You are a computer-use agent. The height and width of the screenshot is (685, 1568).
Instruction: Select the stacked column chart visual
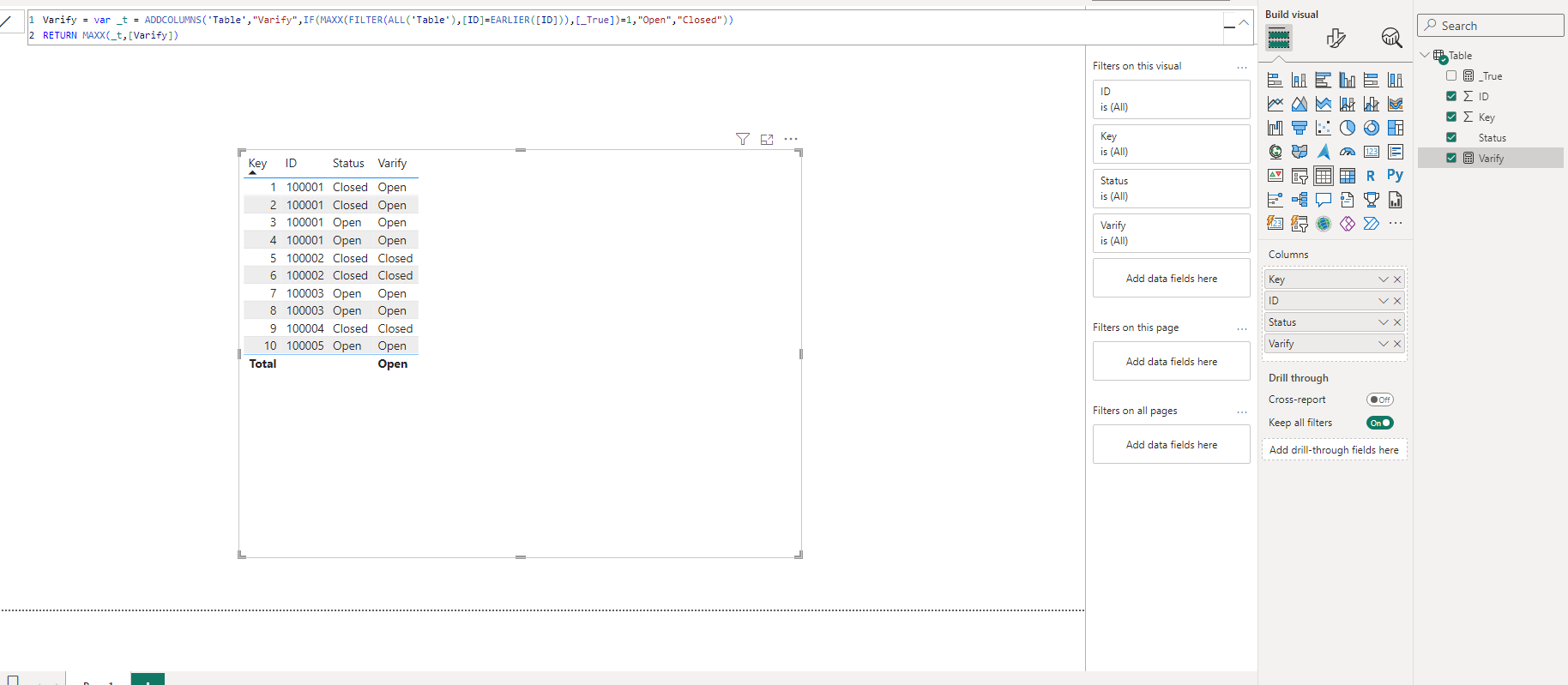(1300, 80)
